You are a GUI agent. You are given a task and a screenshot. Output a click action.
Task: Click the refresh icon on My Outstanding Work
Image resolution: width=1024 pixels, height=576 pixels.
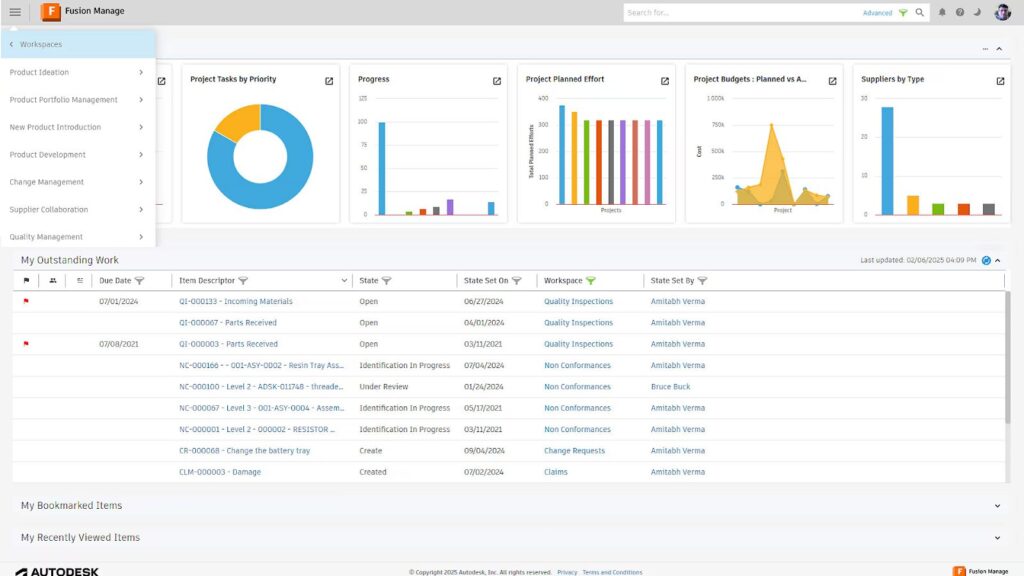pos(984,259)
